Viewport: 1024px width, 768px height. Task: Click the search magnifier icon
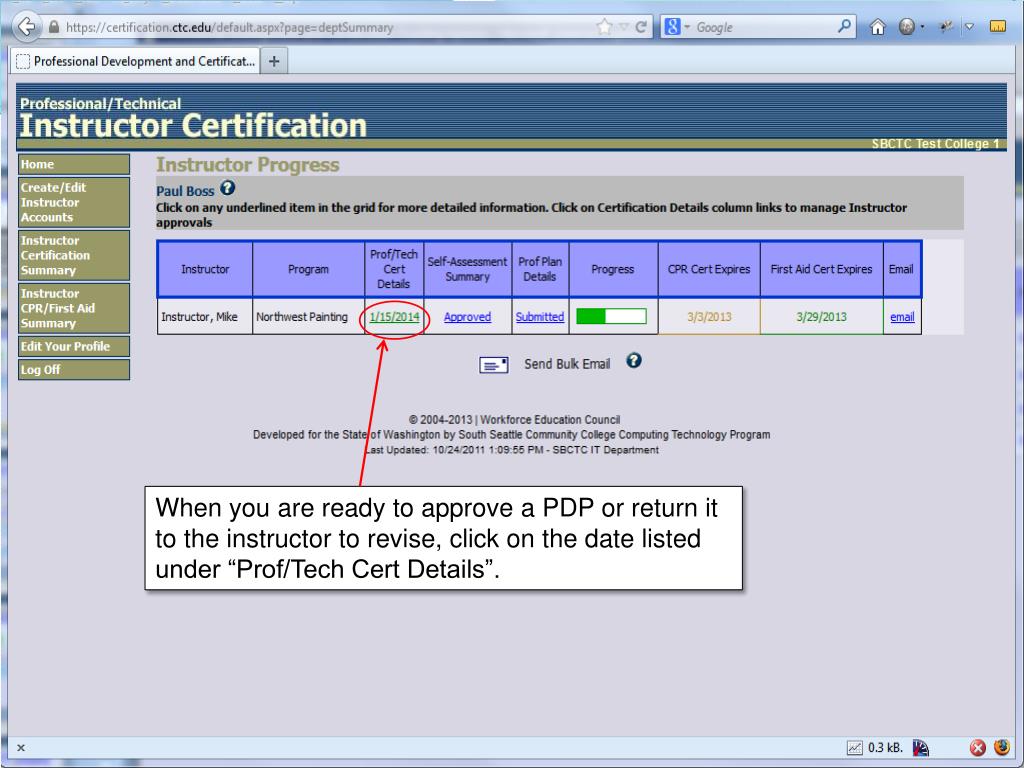click(x=844, y=27)
